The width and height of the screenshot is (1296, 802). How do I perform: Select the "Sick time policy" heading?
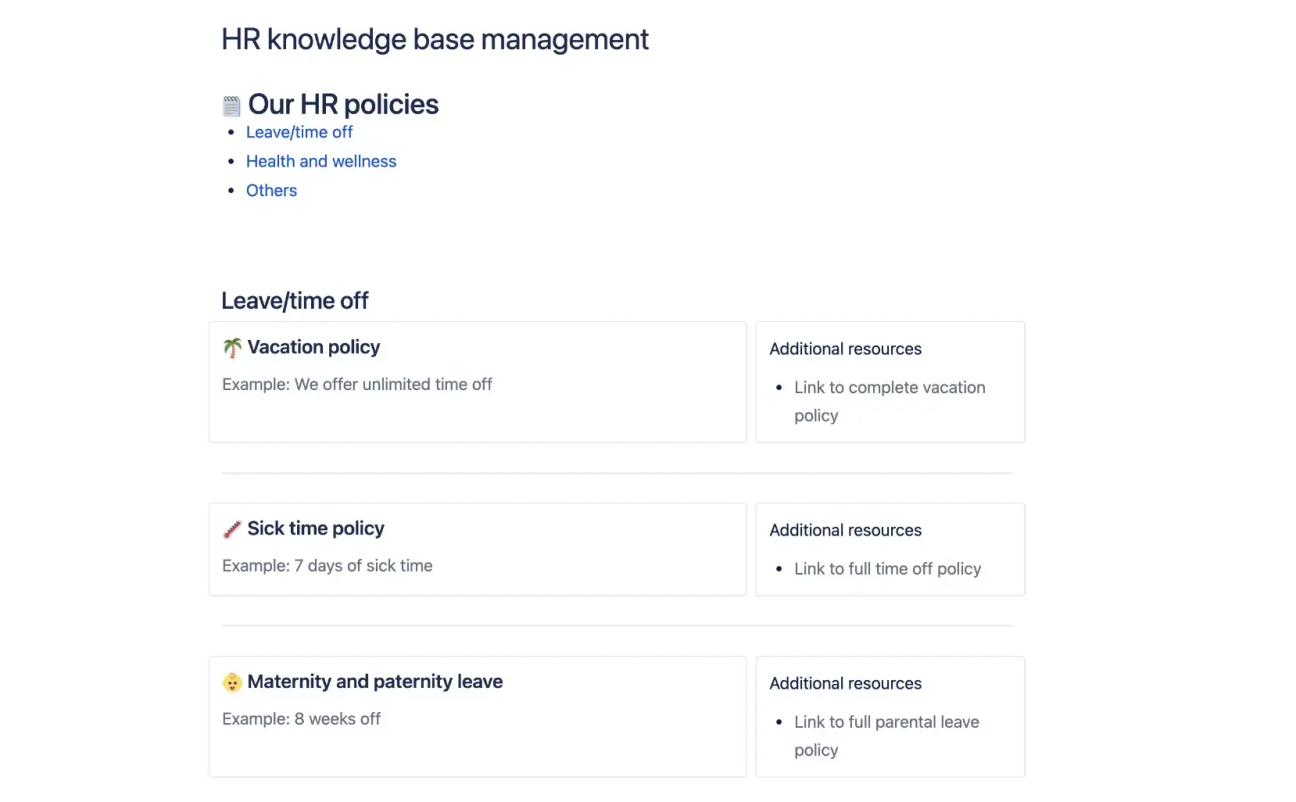point(316,529)
